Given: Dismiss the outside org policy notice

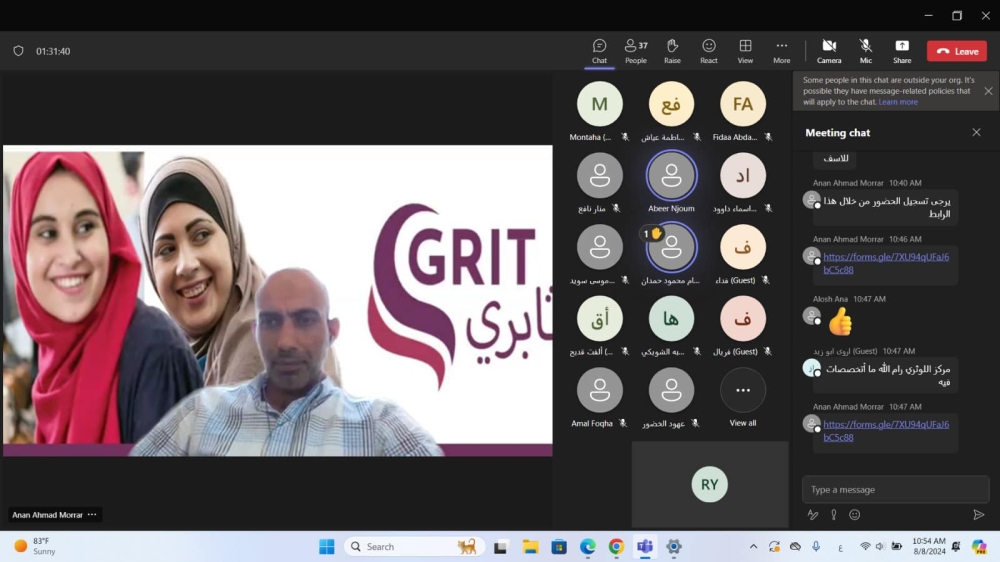Looking at the screenshot, I should point(988,91).
